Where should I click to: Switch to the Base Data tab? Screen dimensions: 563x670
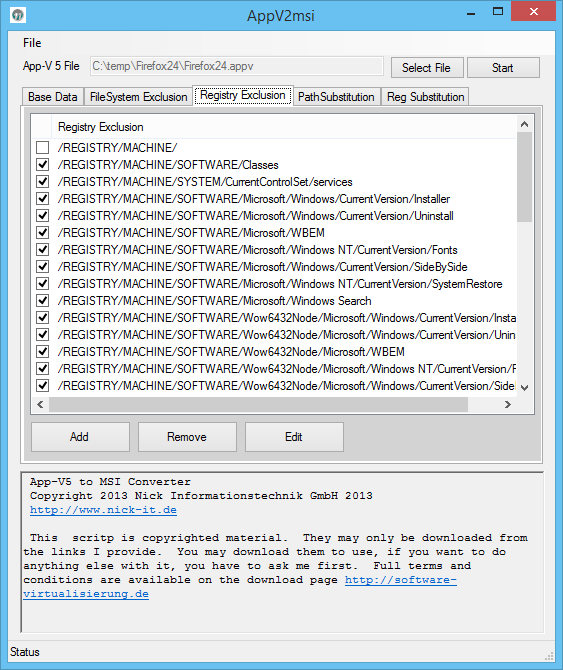pyautogui.click(x=53, y=97)
